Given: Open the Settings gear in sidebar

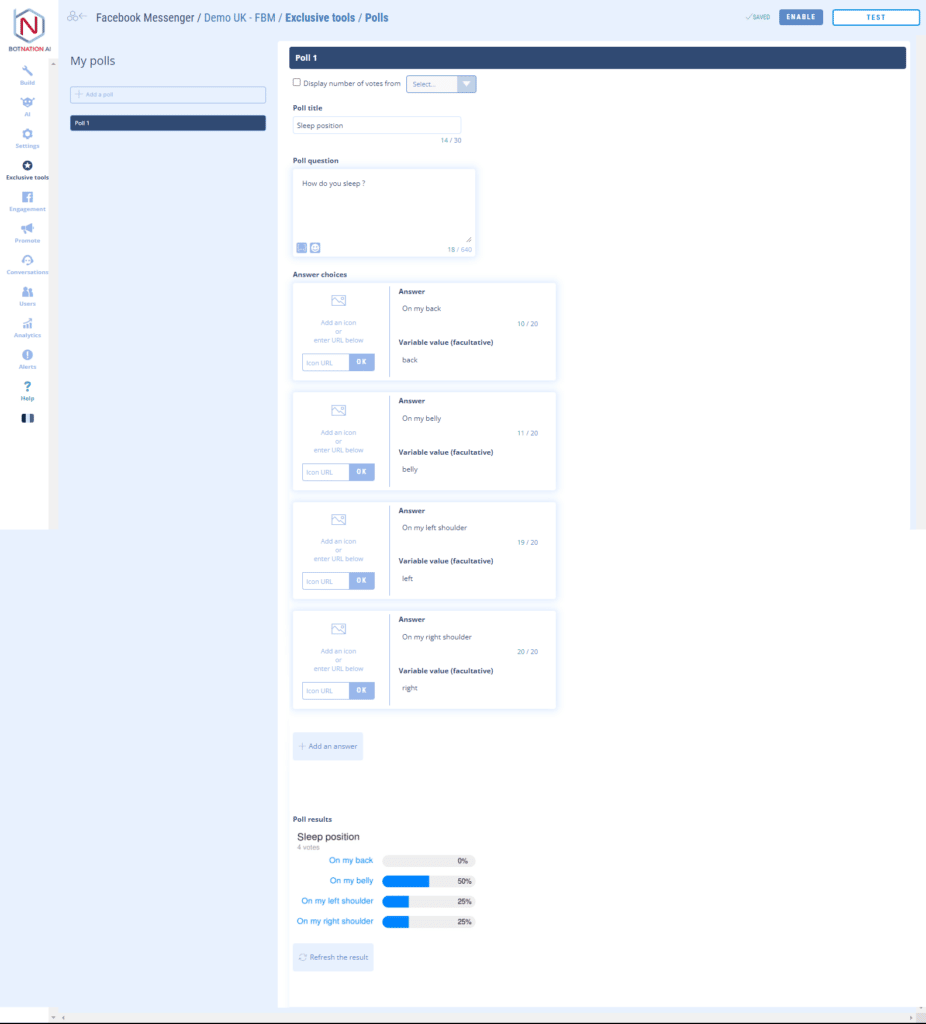Looking at the screenshot, I should pos(27,138).
